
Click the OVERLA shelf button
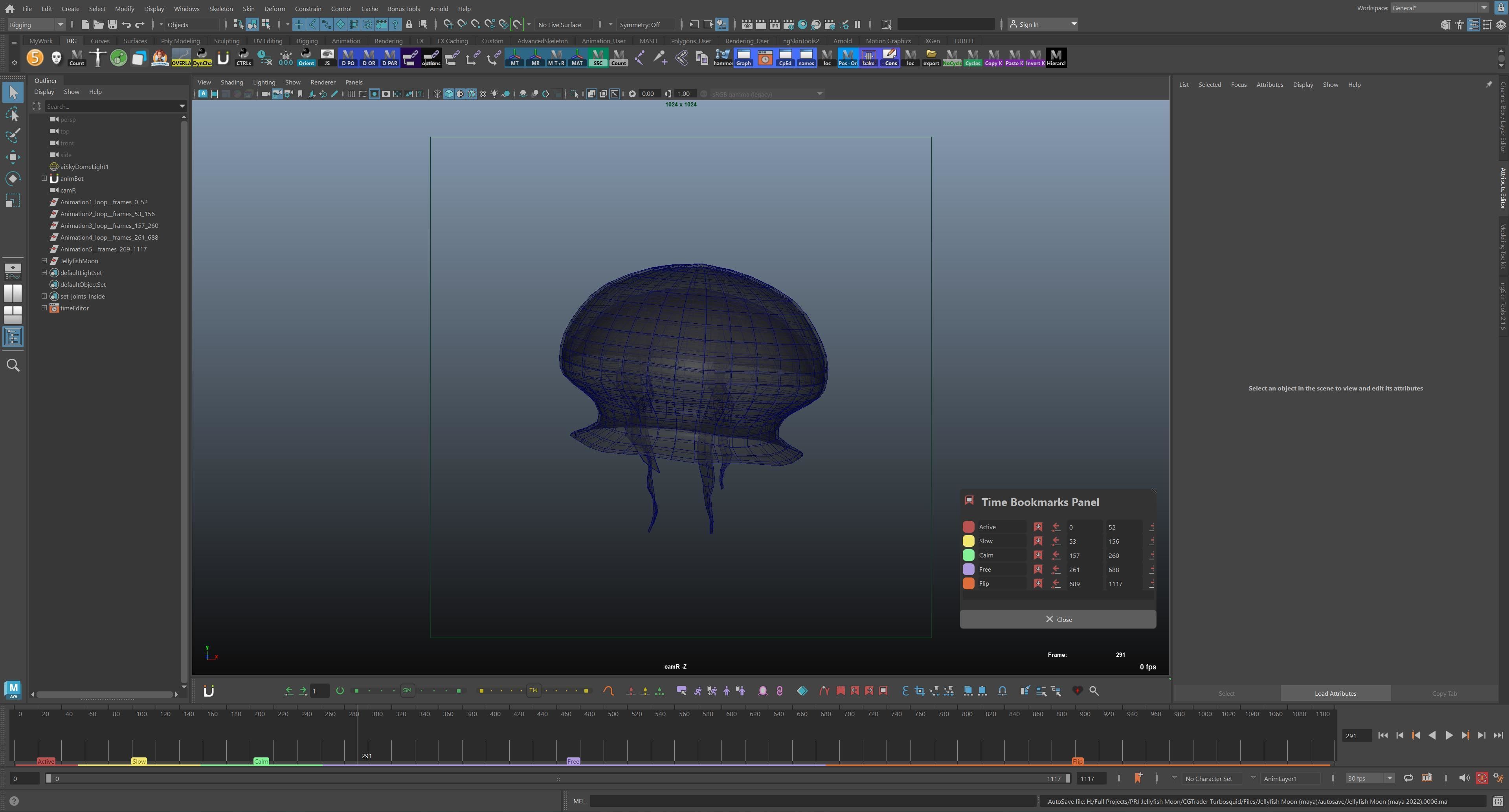point(181,58)
